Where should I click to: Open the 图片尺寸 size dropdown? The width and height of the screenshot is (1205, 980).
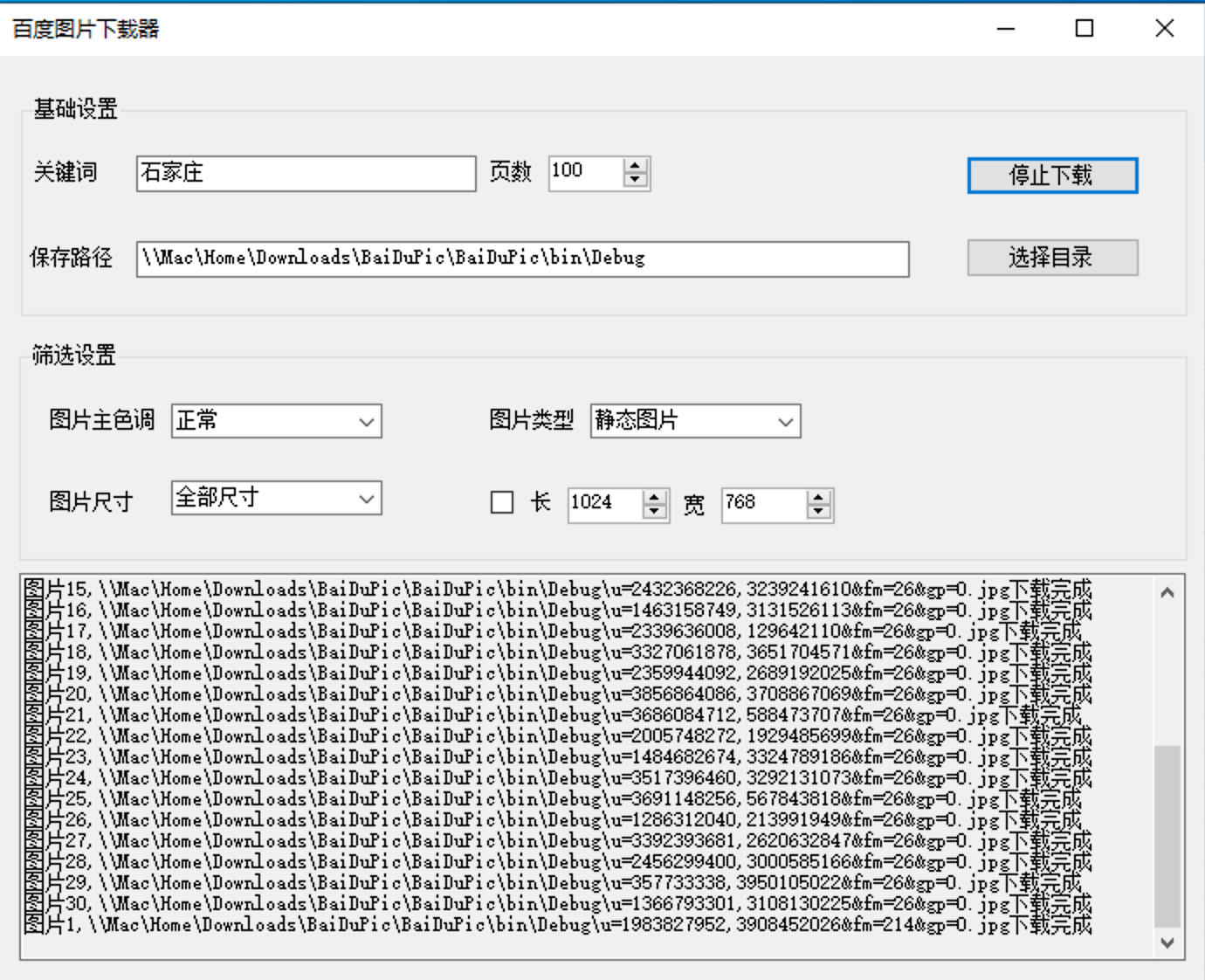tap(277, 498)
